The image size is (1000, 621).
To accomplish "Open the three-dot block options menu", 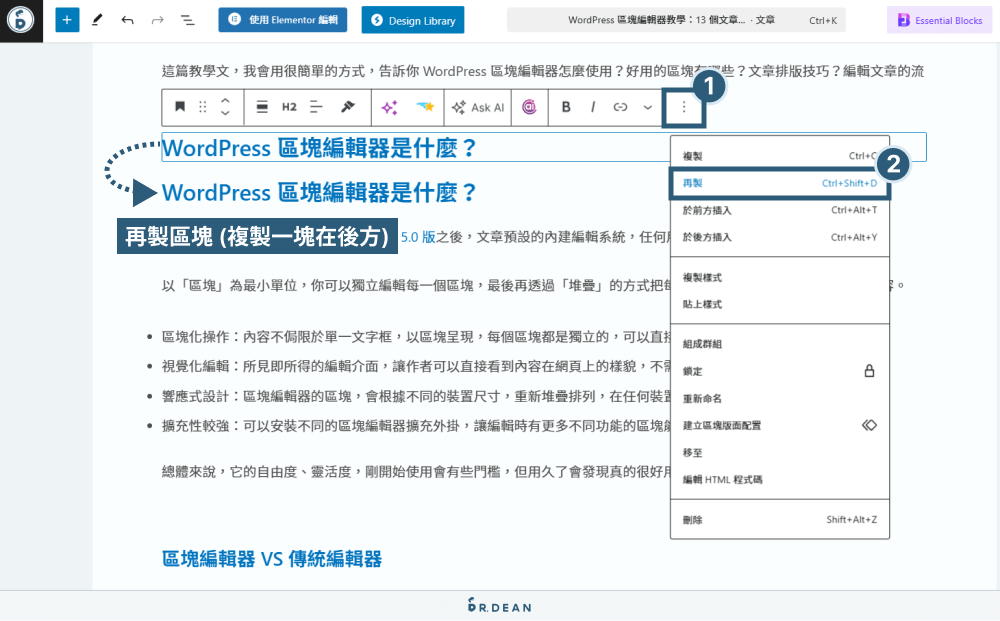I will click(683, 107).
